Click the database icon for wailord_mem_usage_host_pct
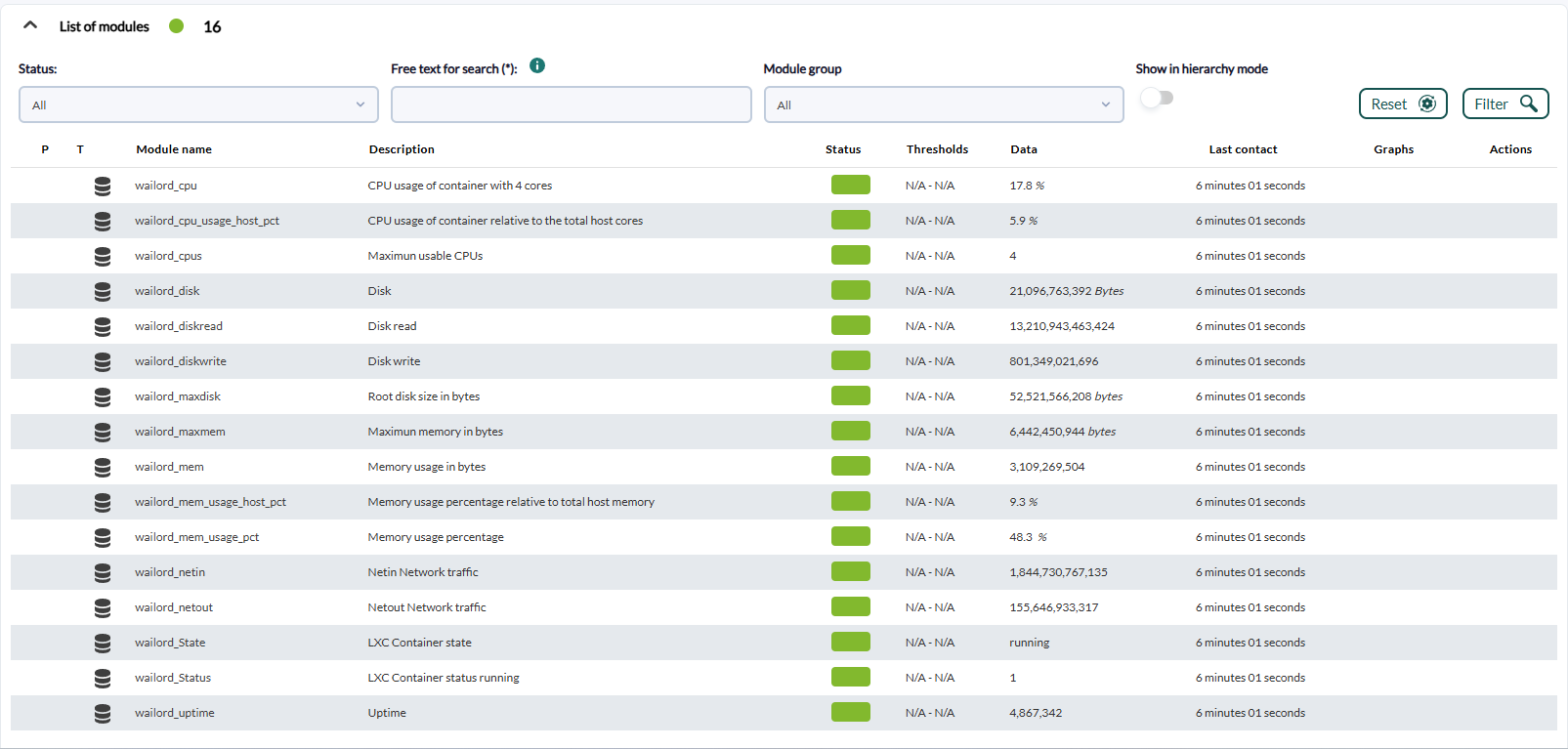This screenshot has height=749, width=1568. pos(103,502)
